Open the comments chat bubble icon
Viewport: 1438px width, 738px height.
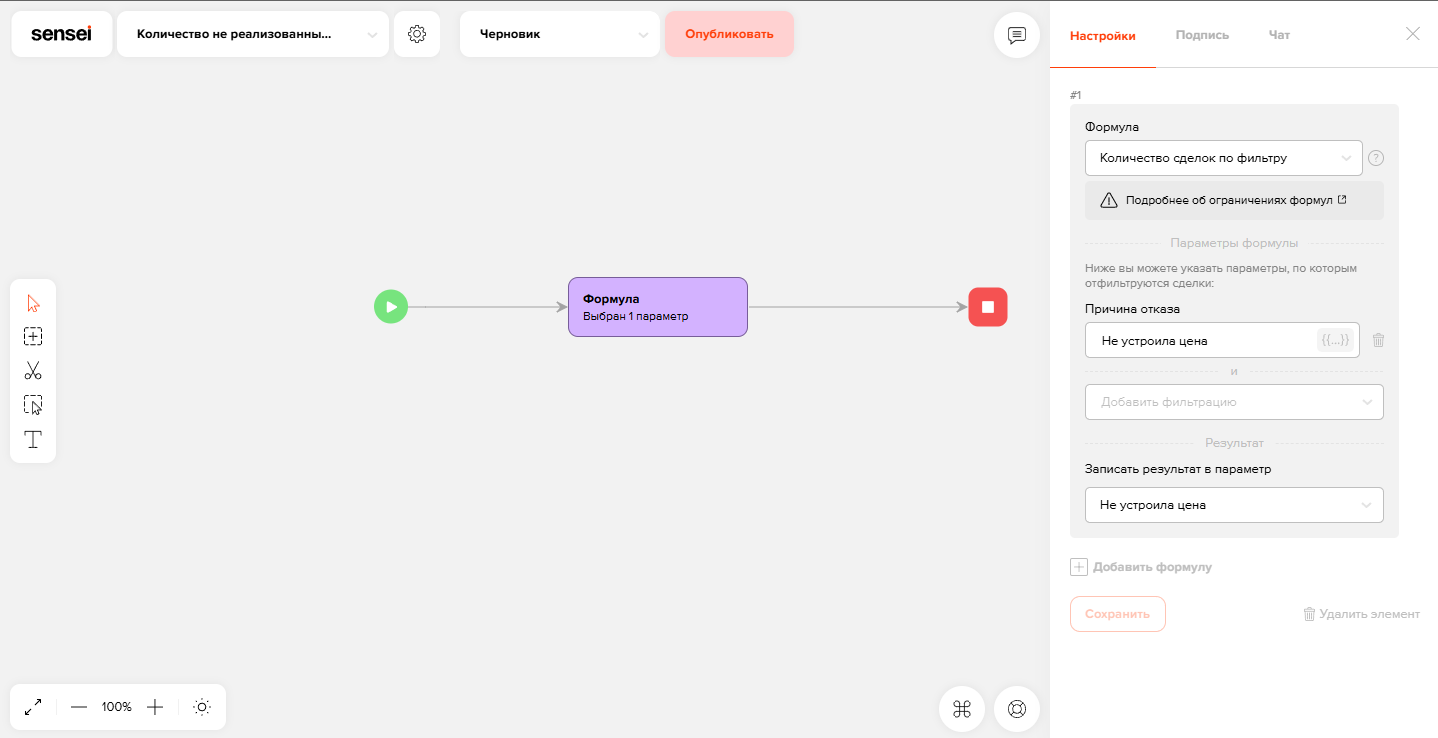click(1017, 35)
